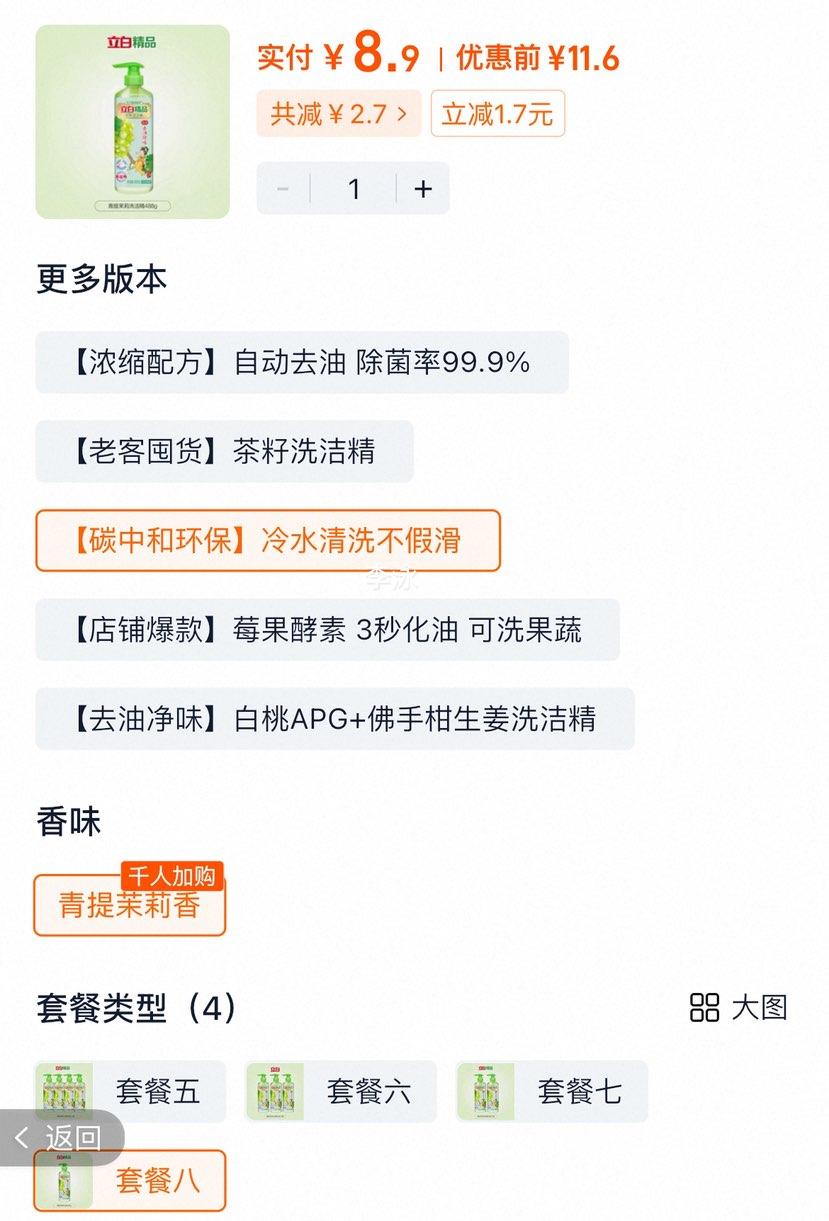This screenshot has height=1221, width=829.
Task: Tap the quantity number field
Action: (x=353, y=188)
